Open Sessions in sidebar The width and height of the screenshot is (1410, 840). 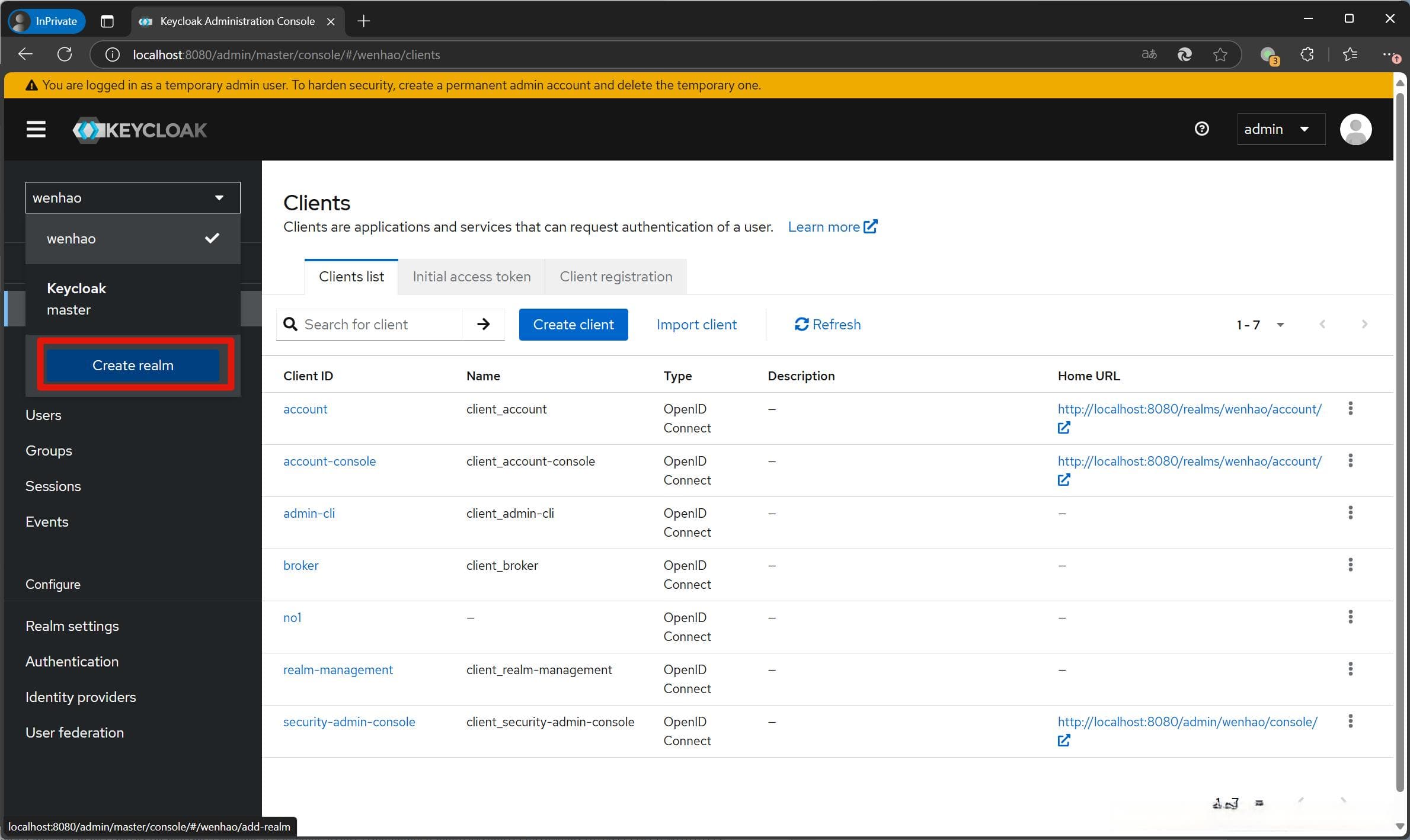tap(53, 486)
